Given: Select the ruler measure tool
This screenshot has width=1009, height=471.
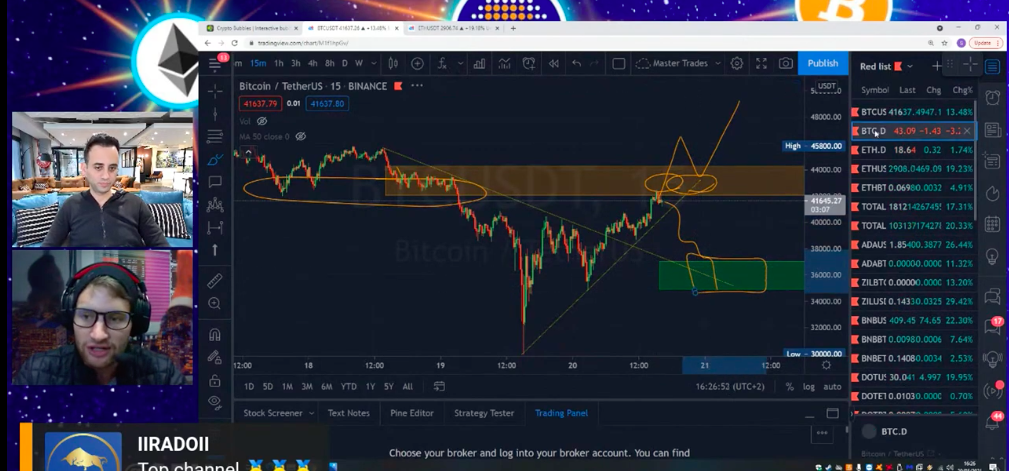Looking at the screenshot, I should pyautogui.click(x=215, y=281).
